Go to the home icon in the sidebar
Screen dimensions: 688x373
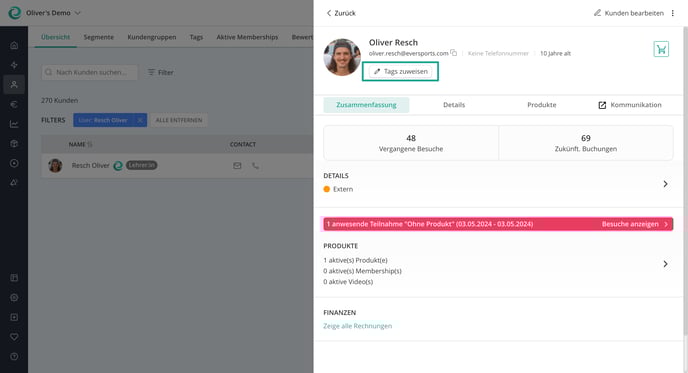(x=14, y=45)
